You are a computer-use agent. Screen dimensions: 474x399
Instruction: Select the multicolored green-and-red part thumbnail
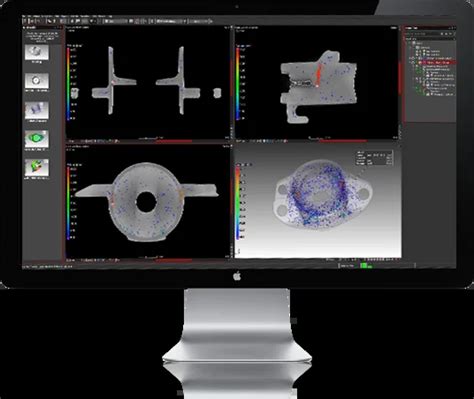tap(37, 168)
